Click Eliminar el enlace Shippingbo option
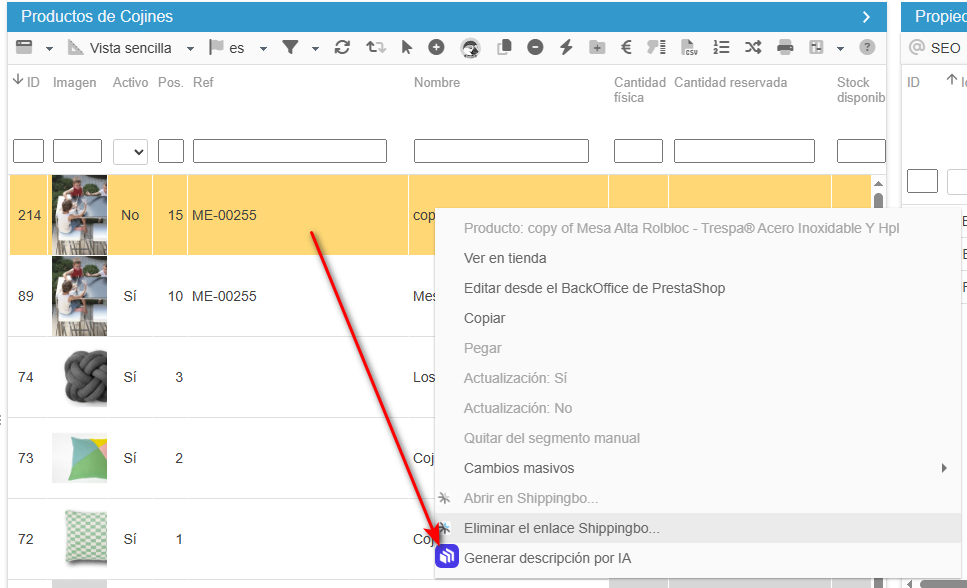Screen dimensions: 967x588 pos(561,528)
